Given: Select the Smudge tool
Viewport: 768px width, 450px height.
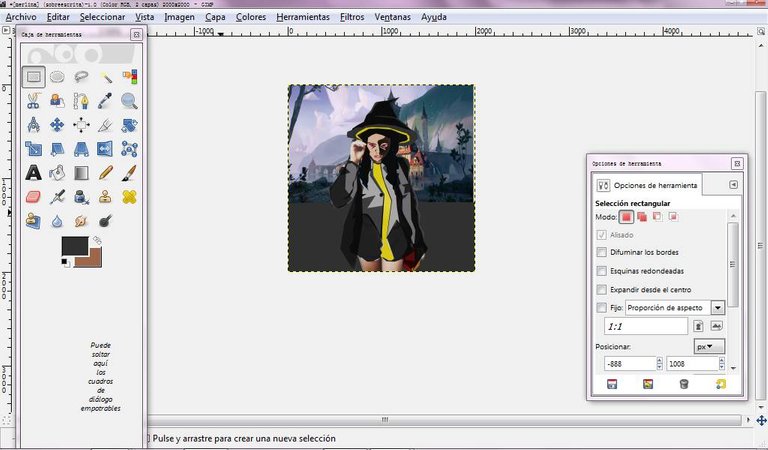Looking at the screenshot, I should pyautogui.click(x=81, y=221).
